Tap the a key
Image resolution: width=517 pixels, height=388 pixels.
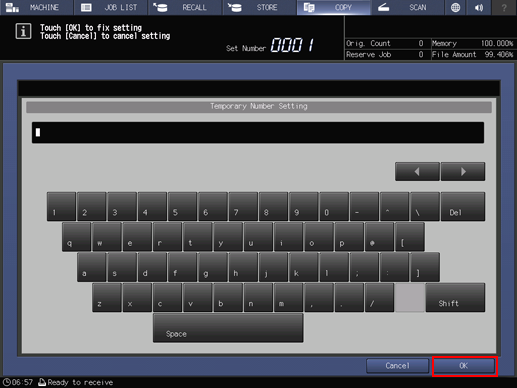click(92, 267)
